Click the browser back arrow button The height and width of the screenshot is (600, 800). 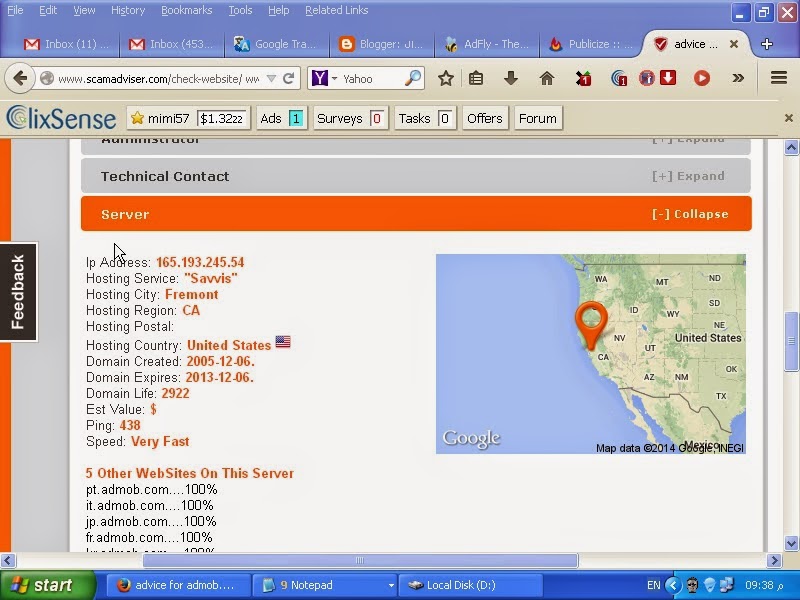[19, 79]
